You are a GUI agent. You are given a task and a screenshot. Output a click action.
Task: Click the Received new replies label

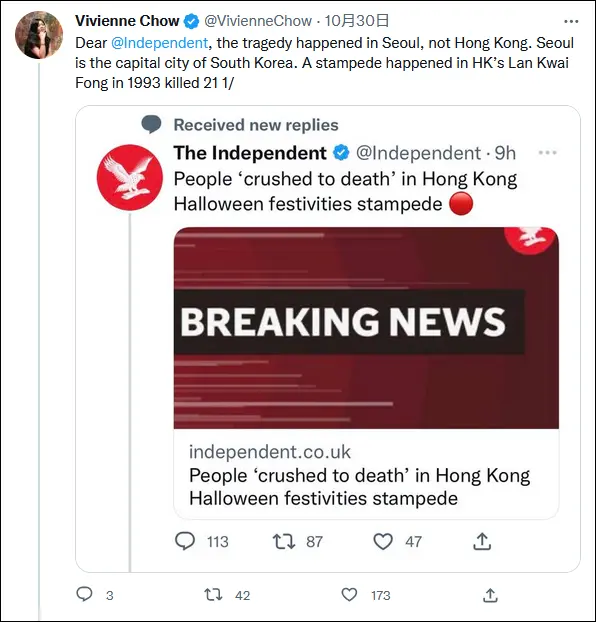(x=256, y=125)
